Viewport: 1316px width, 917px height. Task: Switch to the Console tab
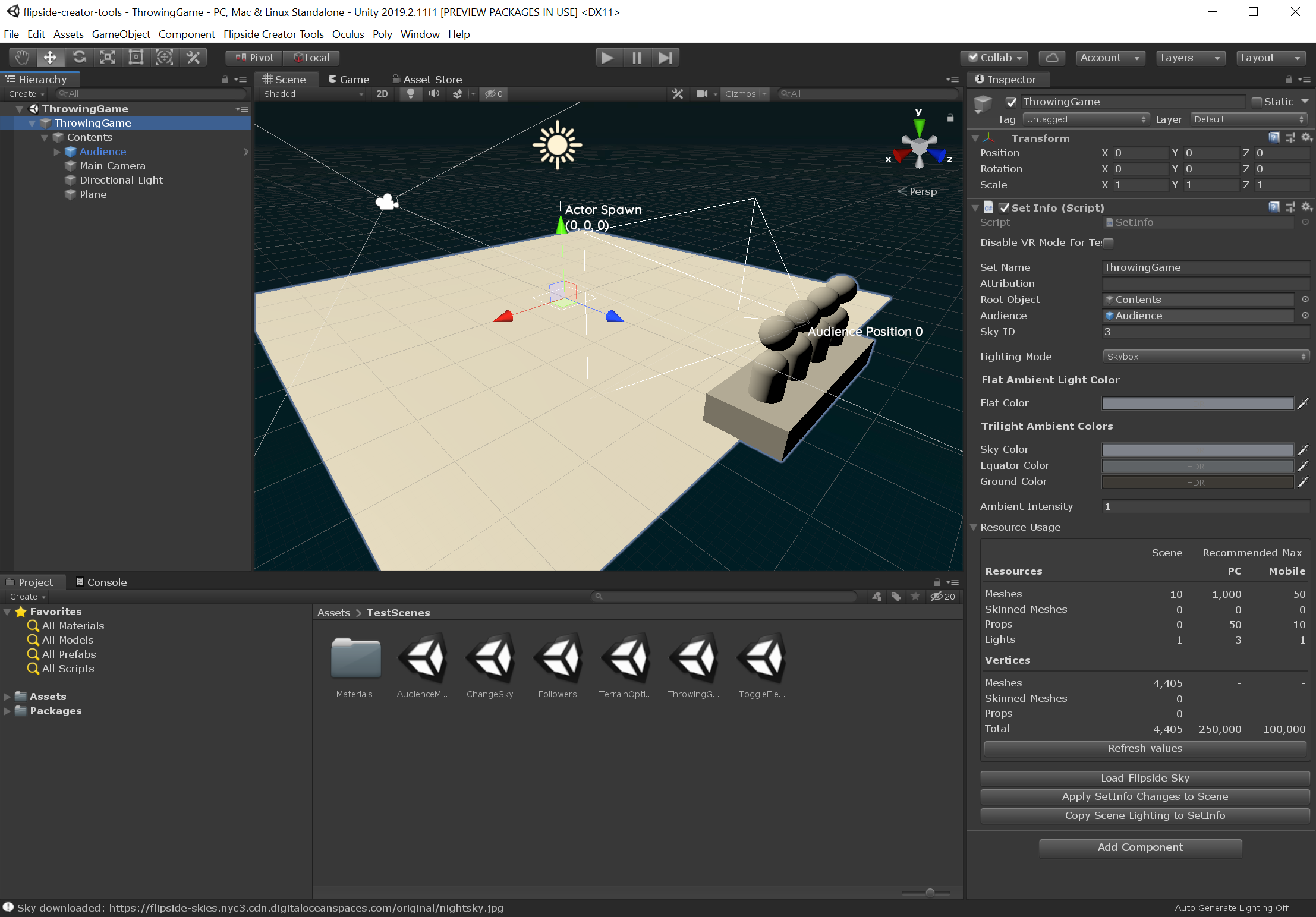coord(102,582)
